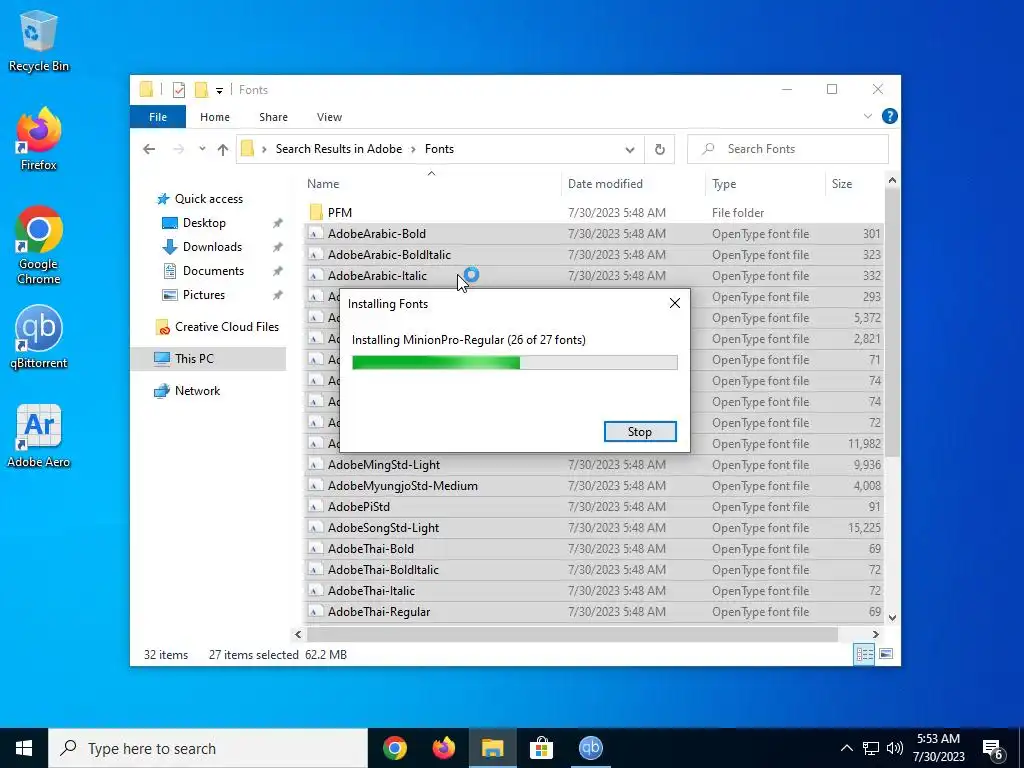Image resolution: width=1024 pixels, height=768 pixels.
Task: Click the taskbar search box
Action: (208, 748)
